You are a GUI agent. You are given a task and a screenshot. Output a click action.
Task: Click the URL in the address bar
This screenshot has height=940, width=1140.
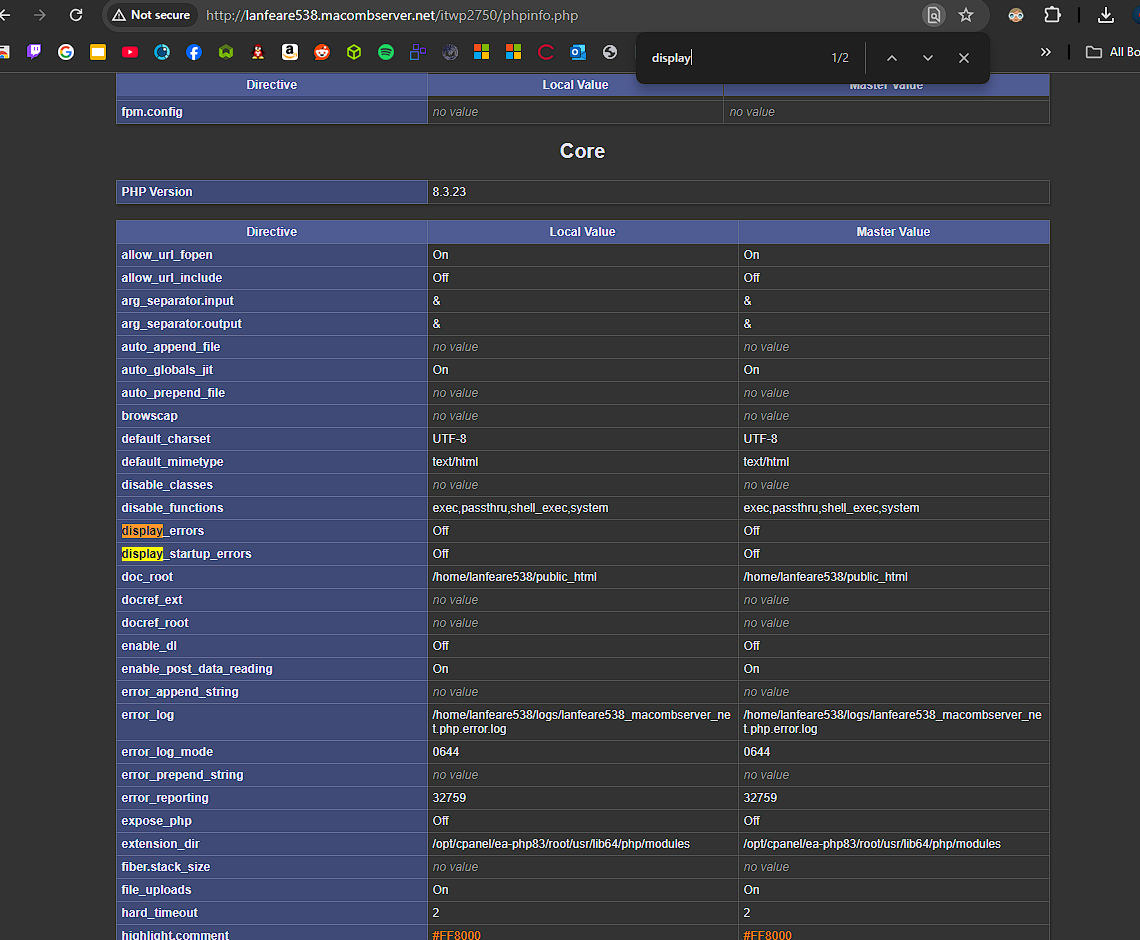(391, 15)
